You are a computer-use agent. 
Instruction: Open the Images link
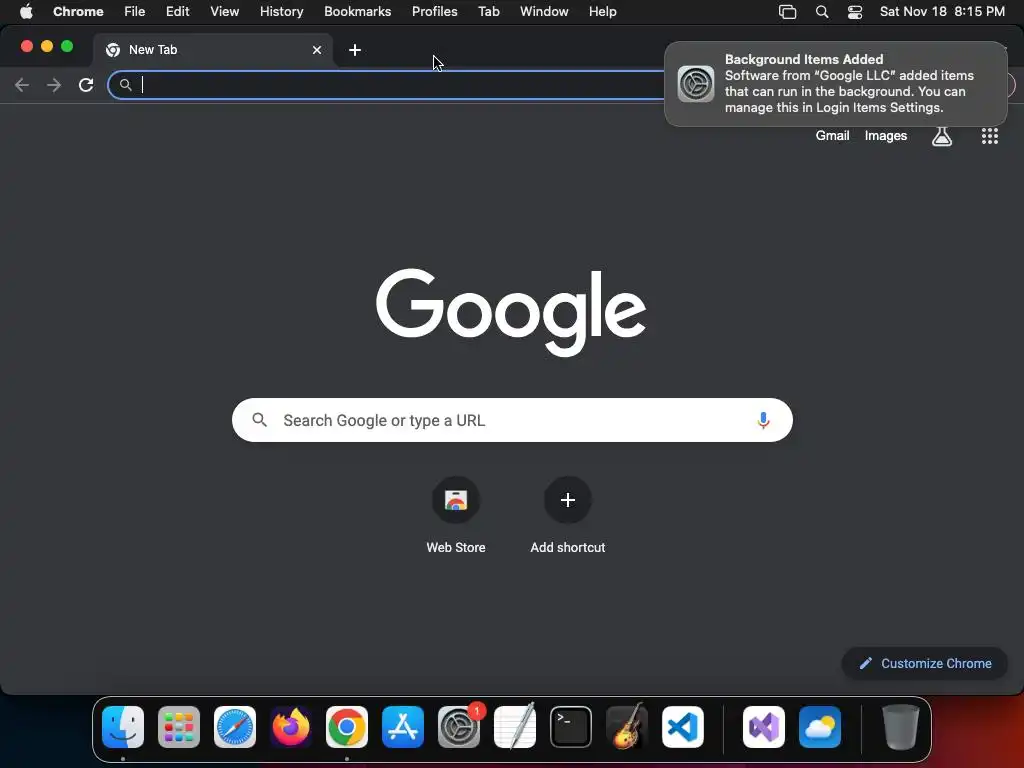pyautogui.click(x=886, y=136)
